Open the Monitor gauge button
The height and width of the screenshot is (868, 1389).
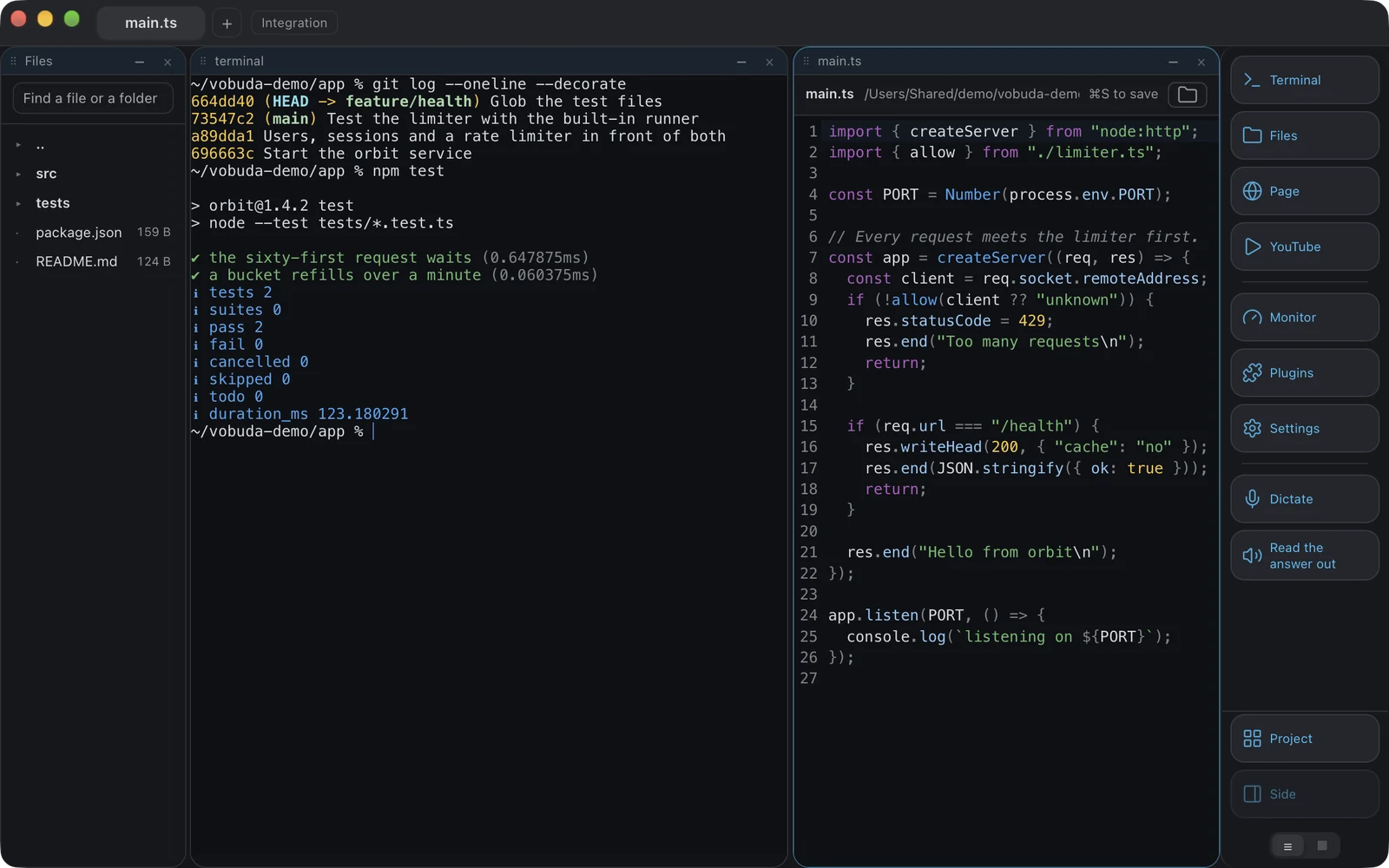[1304, 318]
